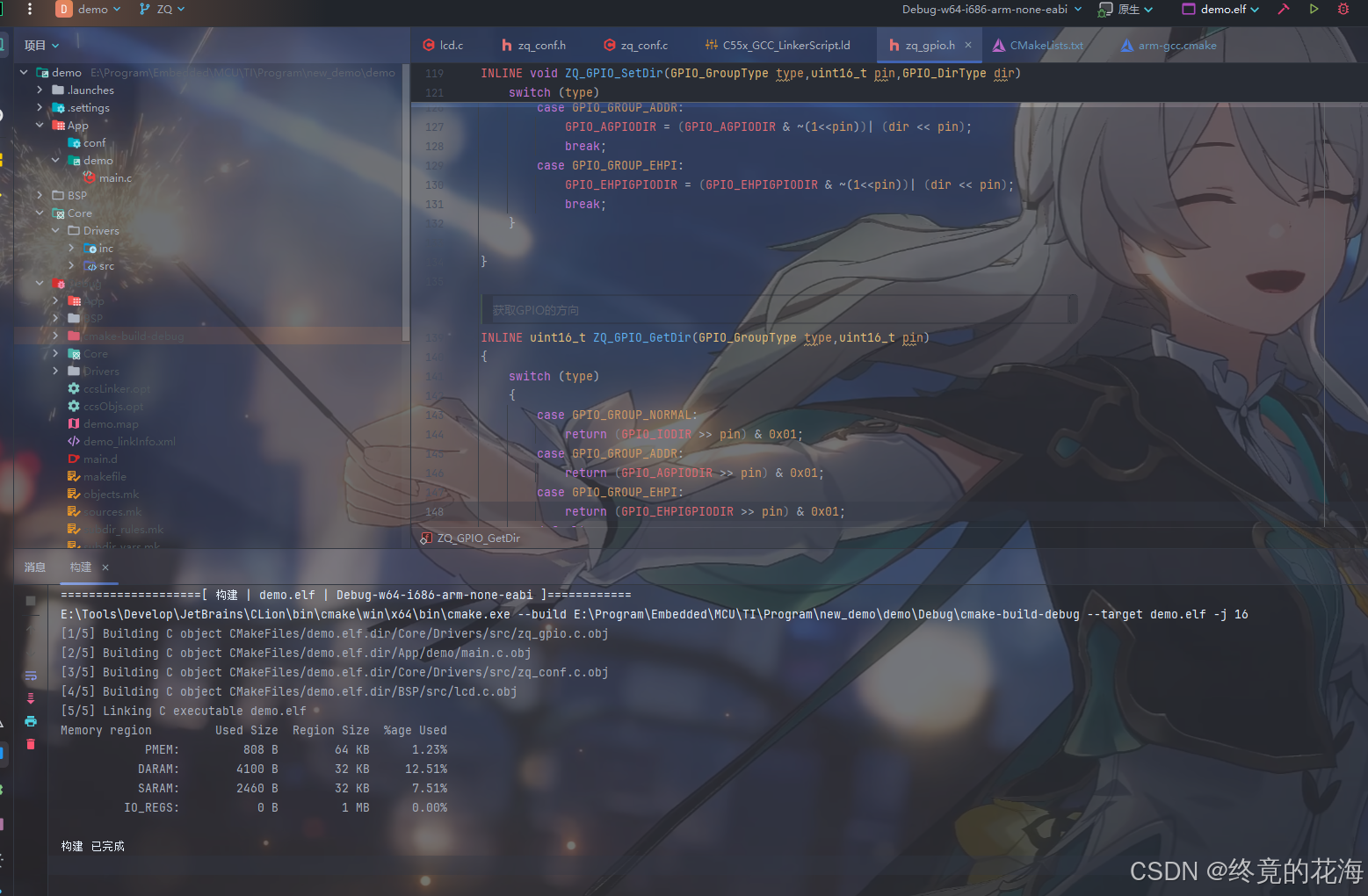Select objects.mk file in tree
The image size is (1368, 896).
tap(103, 494)
